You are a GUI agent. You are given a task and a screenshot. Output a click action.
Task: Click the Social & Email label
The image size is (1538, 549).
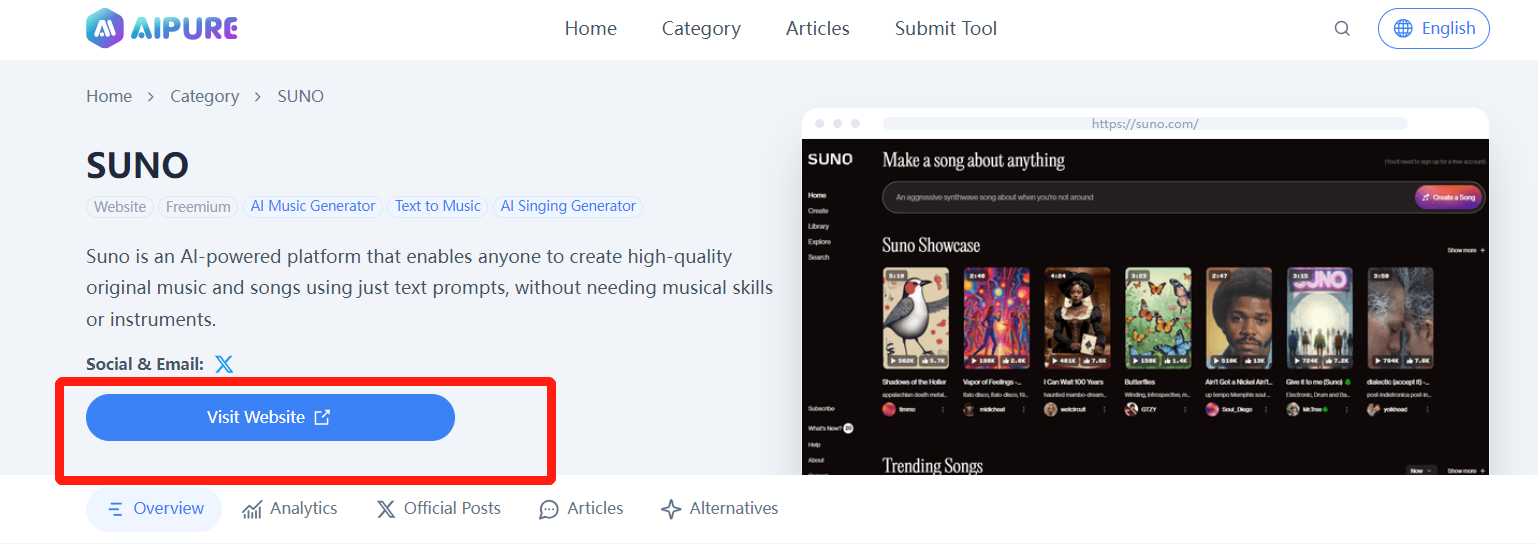point(145,364)
